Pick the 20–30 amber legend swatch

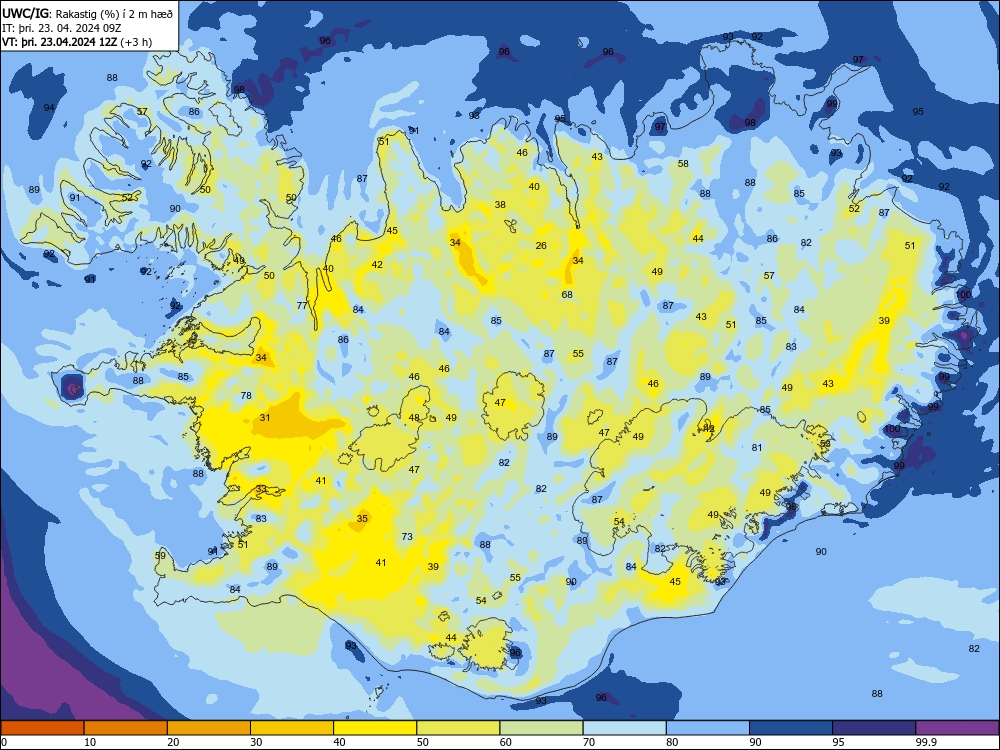coord(209,728)
